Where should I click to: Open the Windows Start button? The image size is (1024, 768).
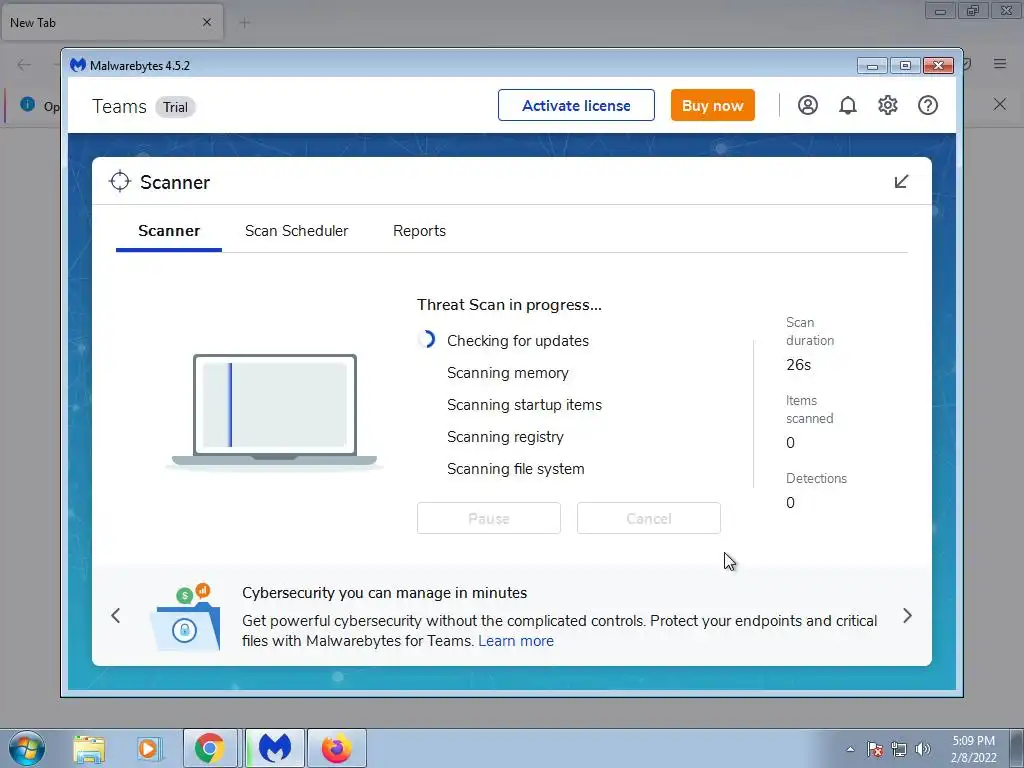click(x=27, y=748)
